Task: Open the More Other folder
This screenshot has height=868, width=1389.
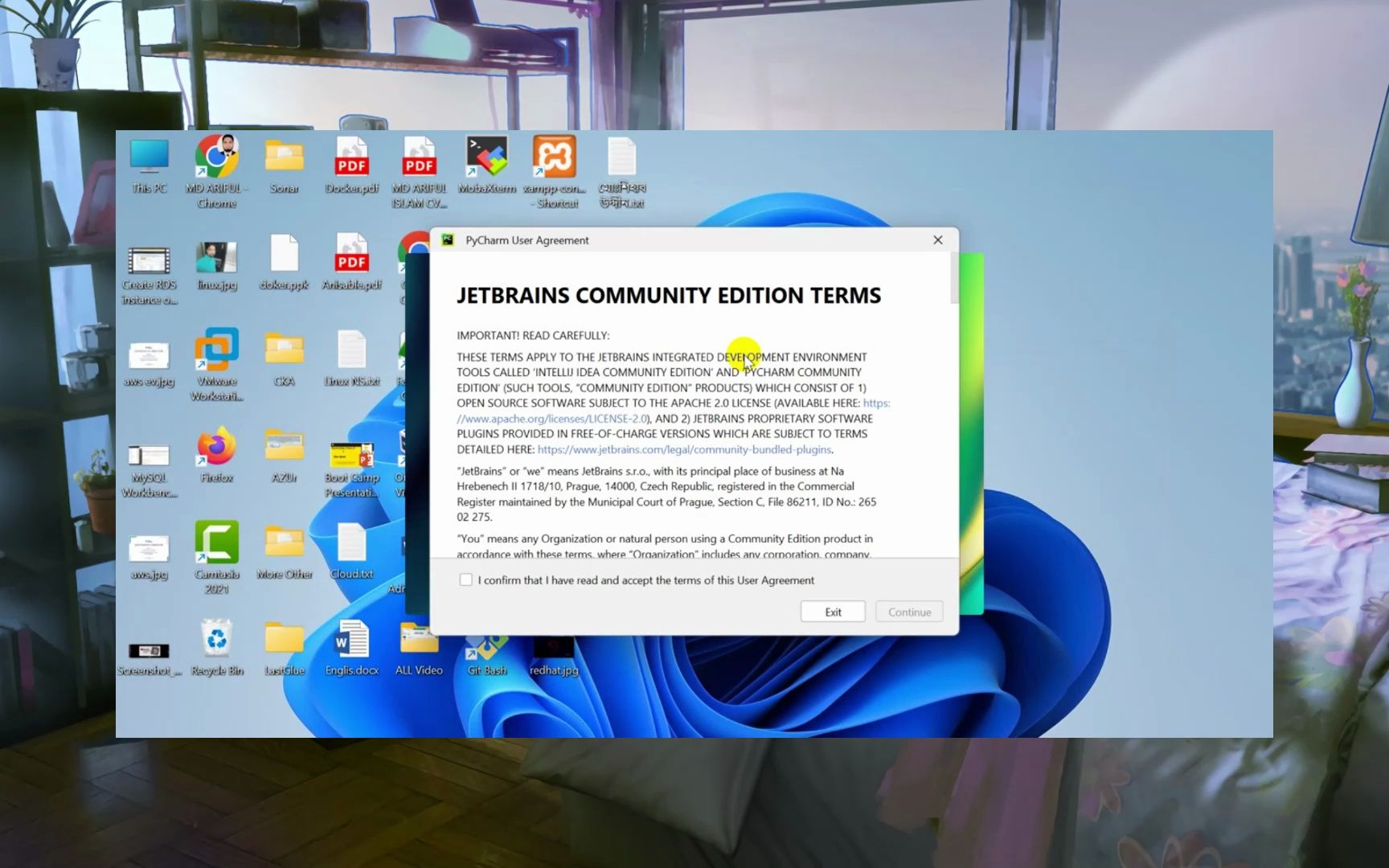Action: (284, 552)
